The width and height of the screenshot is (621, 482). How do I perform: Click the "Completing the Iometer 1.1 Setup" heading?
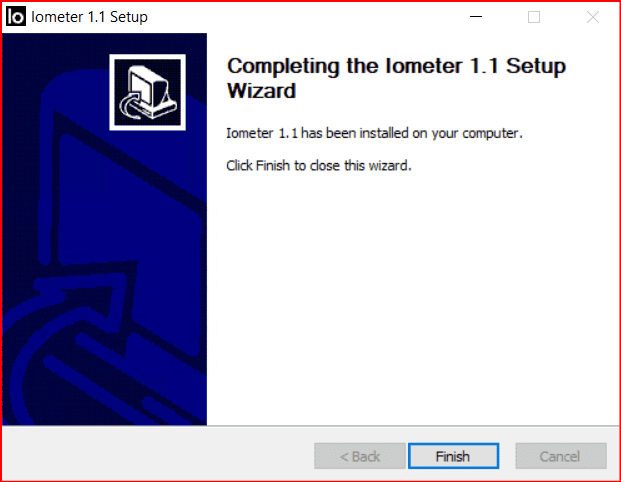tap(396, 66)
